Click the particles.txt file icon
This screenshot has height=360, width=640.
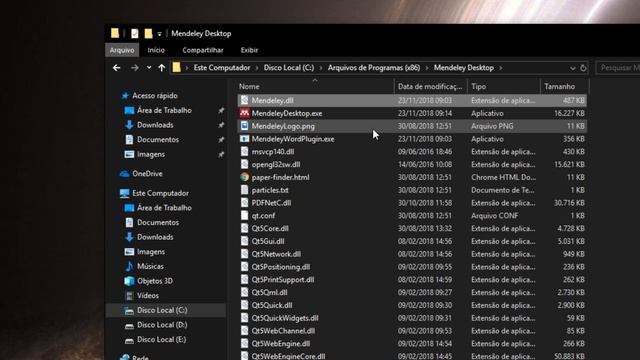[x=244, y=190]
